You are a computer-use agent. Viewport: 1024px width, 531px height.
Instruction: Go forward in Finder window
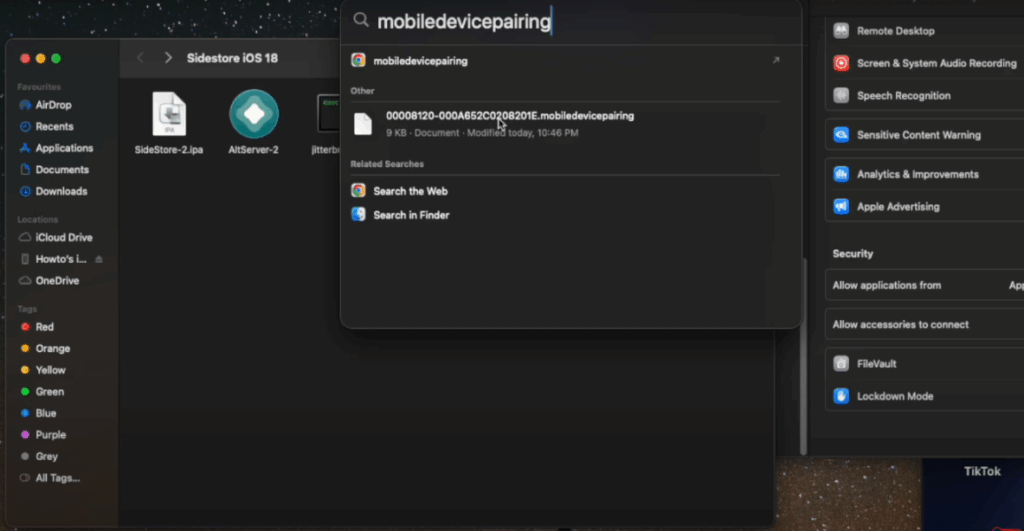[x=168, y=58]
